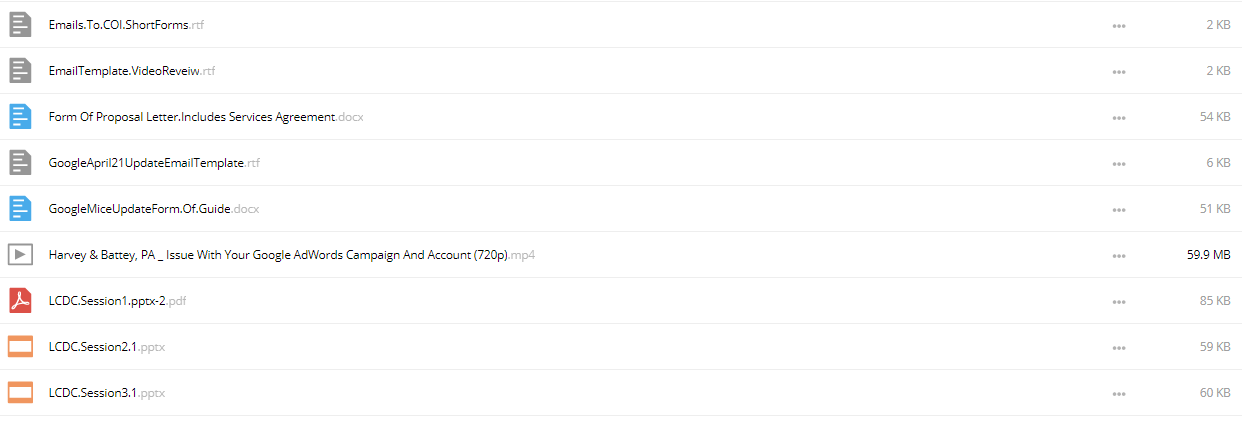This screenshot has height=426, width=1242.
Task: Expand options for Form Of Proposal Letter docx
Action: pos(1119,118)
